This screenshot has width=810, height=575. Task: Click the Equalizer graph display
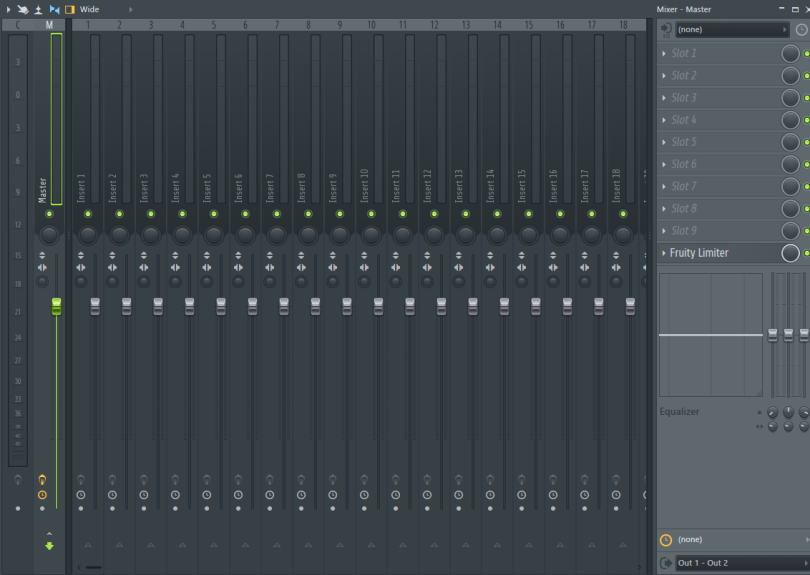(x=711, y=335)
